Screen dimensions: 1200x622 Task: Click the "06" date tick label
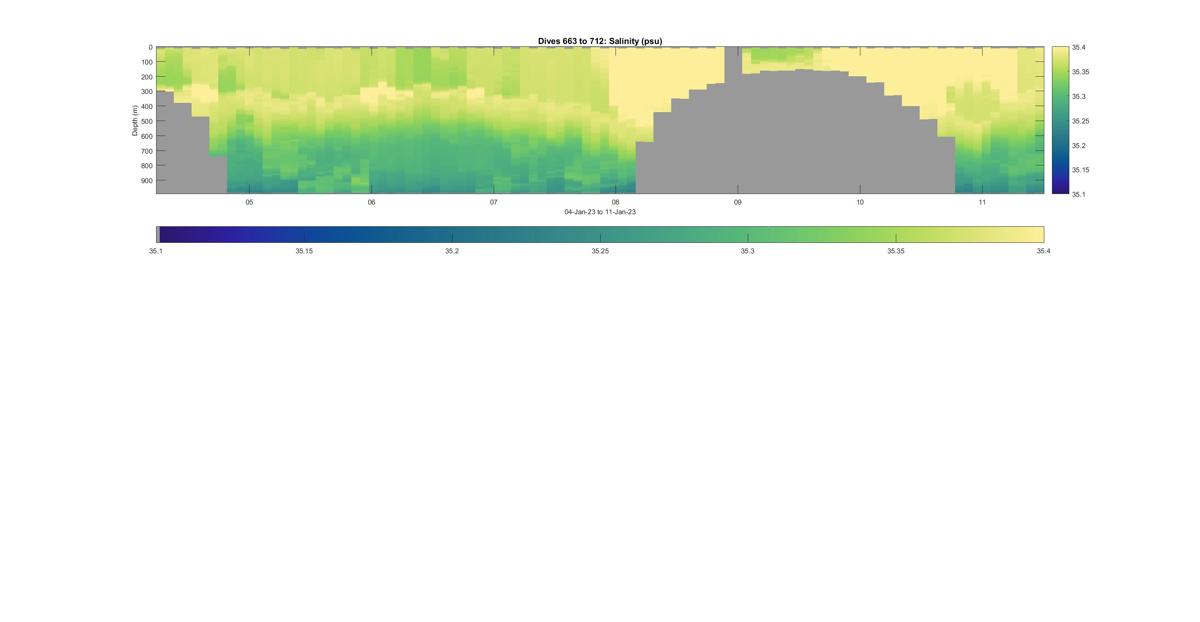pyautogui.click(x=372, y=202)
